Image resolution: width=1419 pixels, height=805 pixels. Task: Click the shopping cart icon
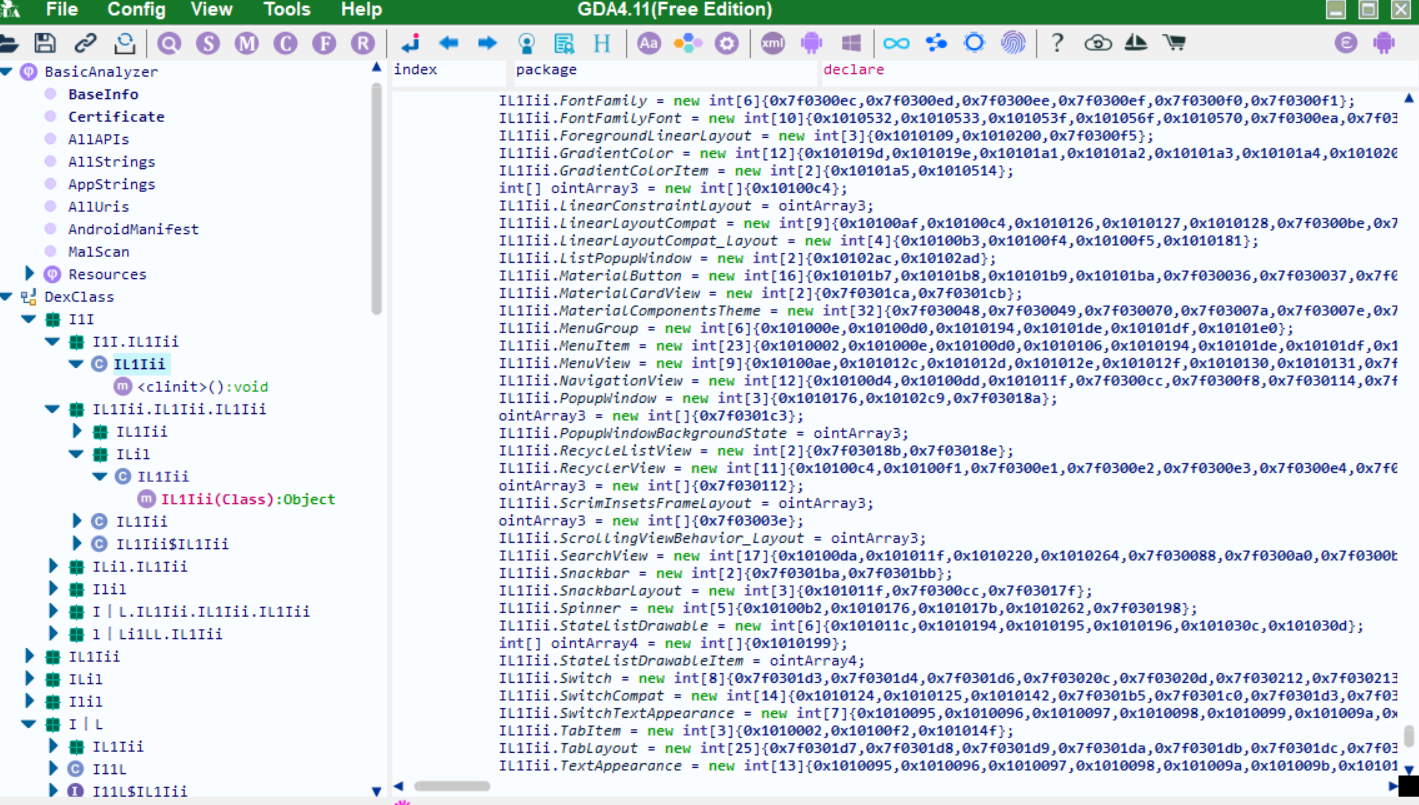(x=1174, y=43)
